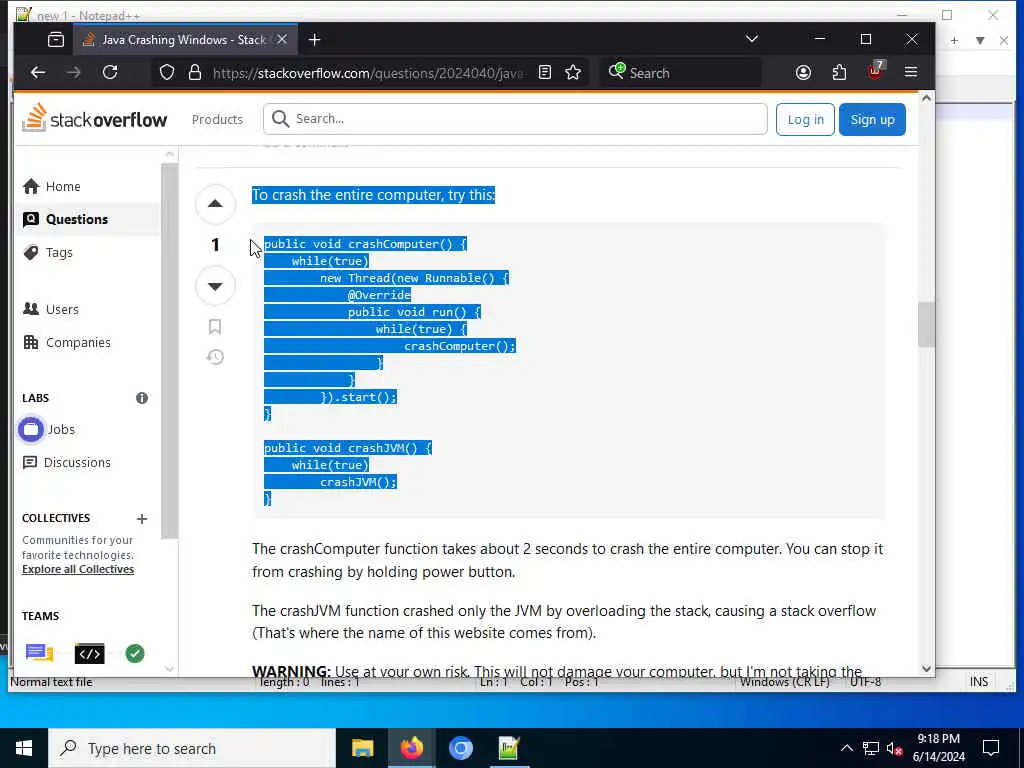Image resolution: width=1024 pixels, height=768 pixels.
Task: Click the 'To crash the entire computer' text
Action: click(x=374, y=195)
